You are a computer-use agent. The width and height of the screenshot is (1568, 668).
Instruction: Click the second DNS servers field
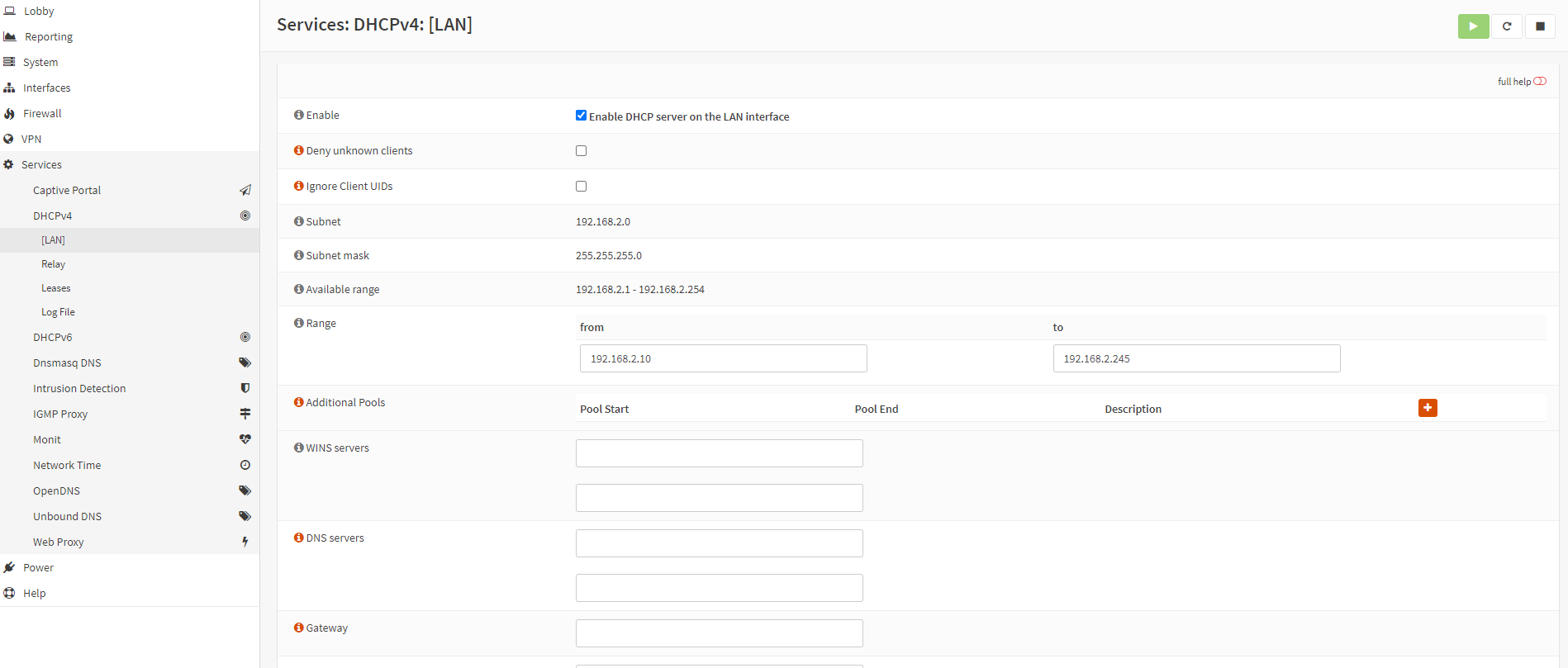click(x=720, y=588)
